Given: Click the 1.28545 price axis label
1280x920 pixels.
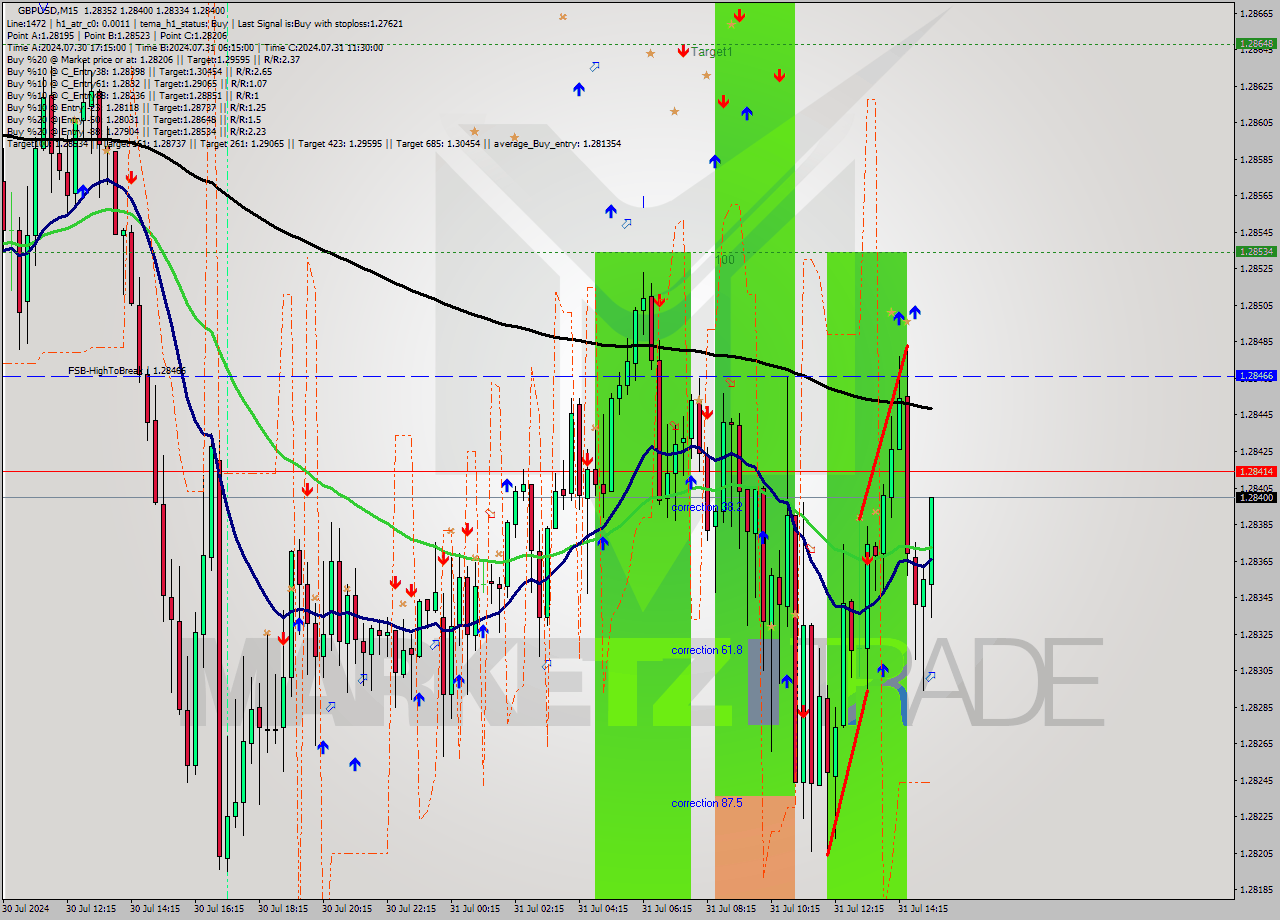Looking at the screenshot, I should point(1256,232).
